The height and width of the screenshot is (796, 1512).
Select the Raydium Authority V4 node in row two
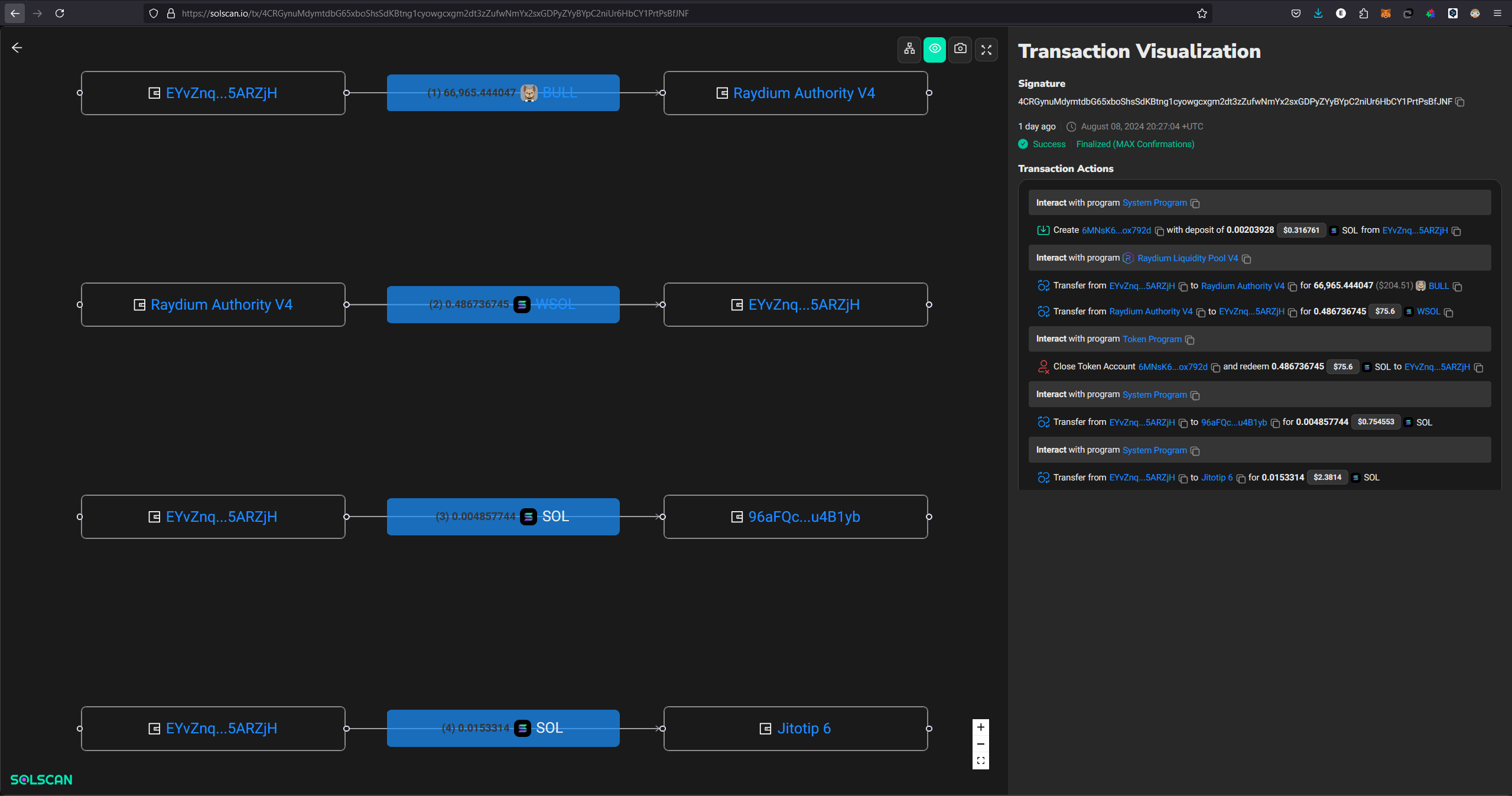(x=213, y=304)
